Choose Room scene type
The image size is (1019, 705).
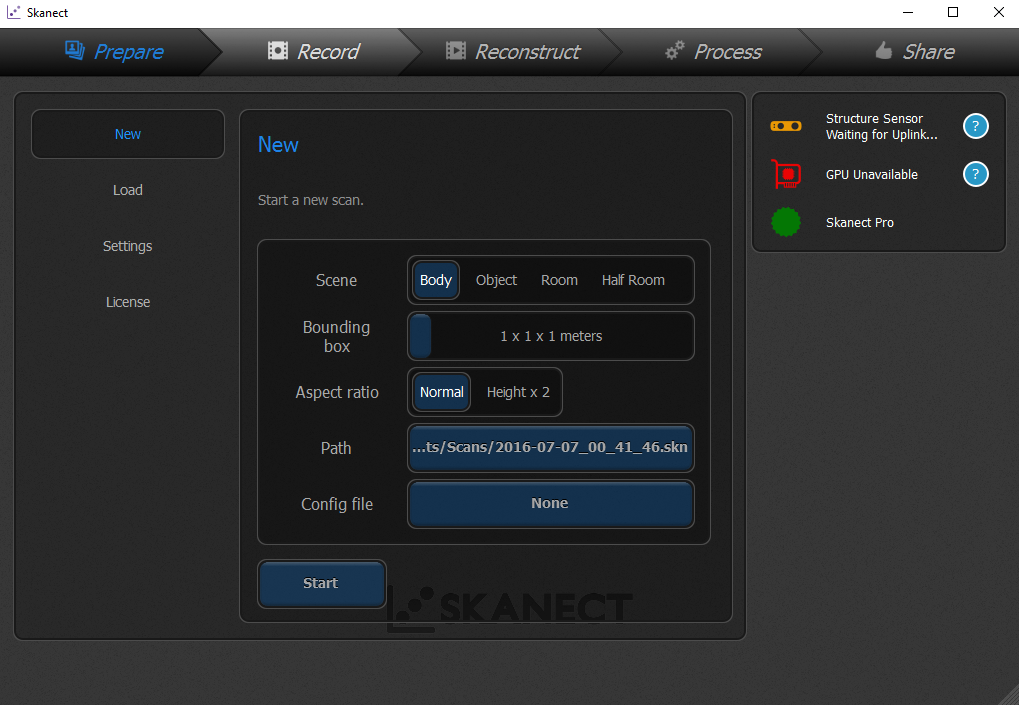coord(559,280)
